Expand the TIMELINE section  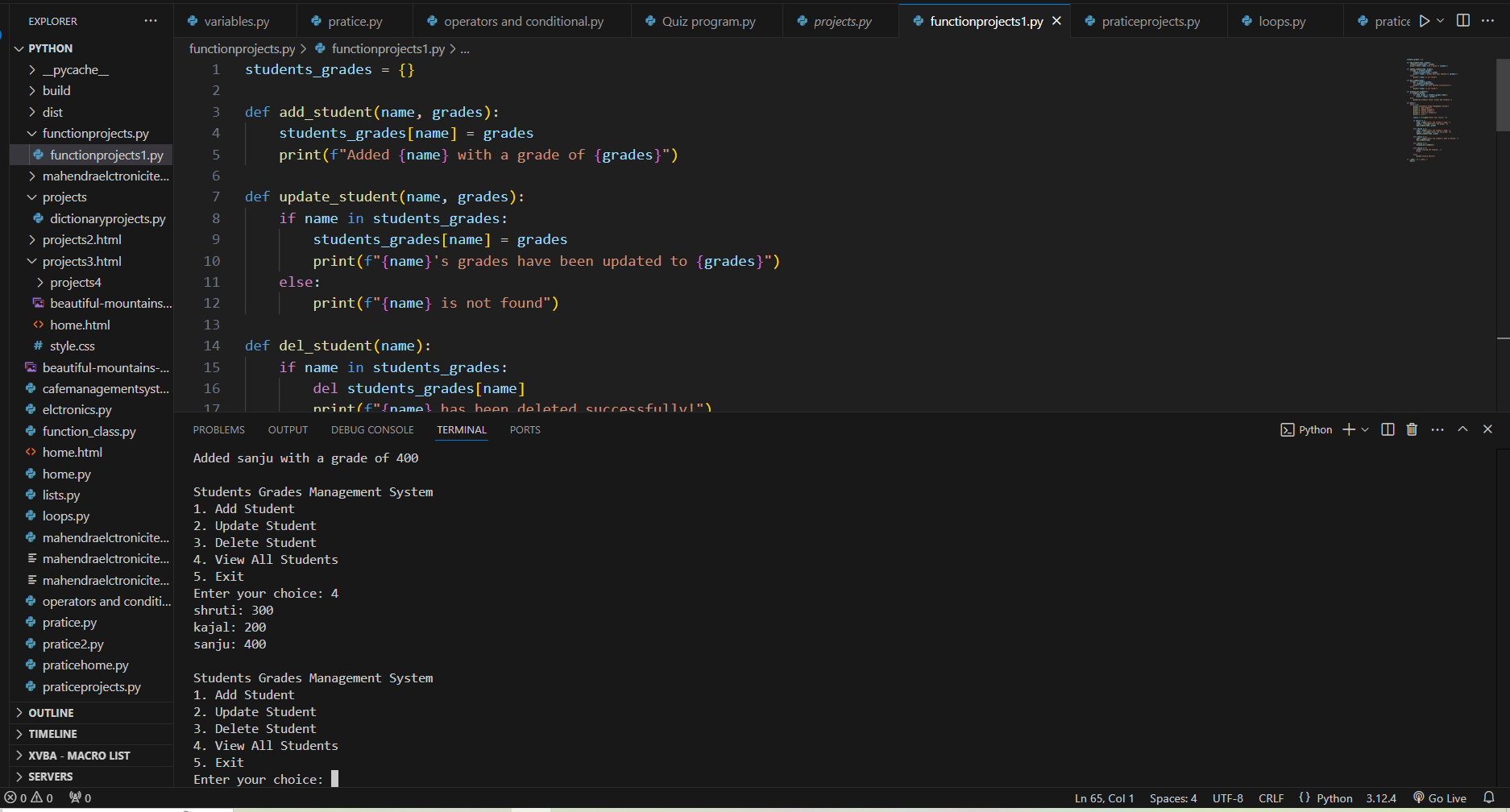[91, 734]
